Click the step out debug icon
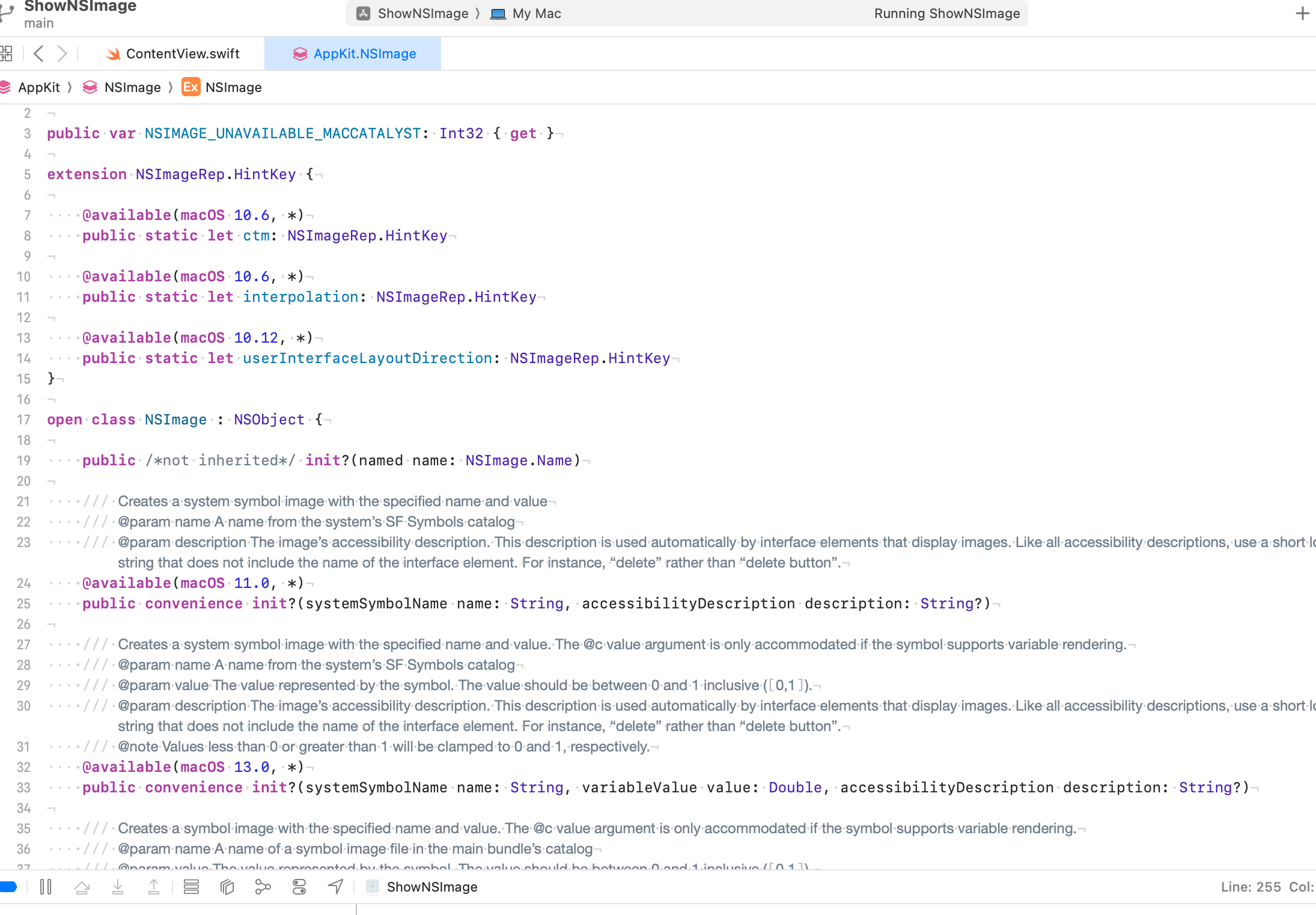The height and width of the screenshot is (915, 1316). pyautogui.click(x=154, y=887)
